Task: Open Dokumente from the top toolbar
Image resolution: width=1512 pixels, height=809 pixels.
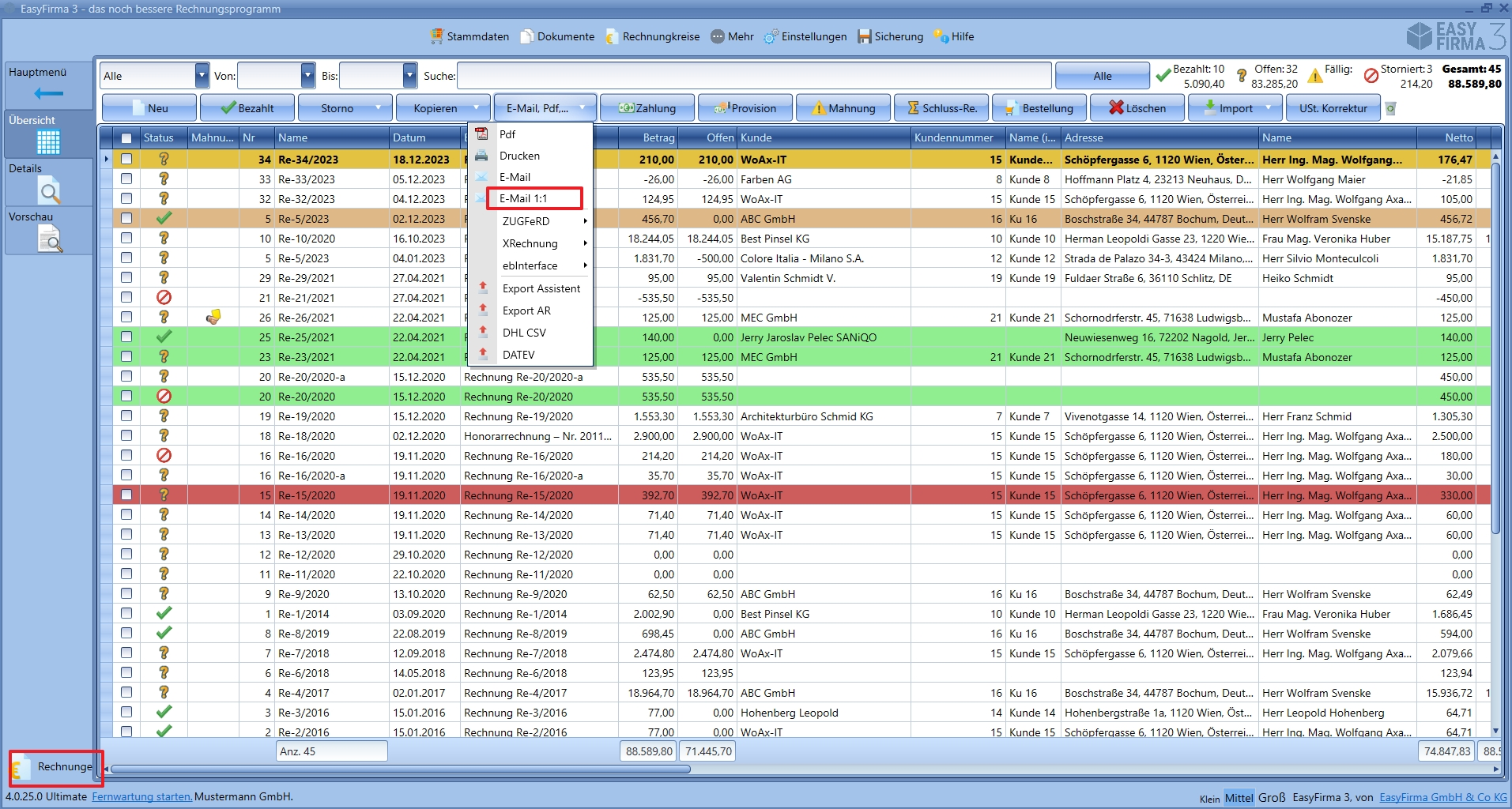Action: tap(557, 36)
